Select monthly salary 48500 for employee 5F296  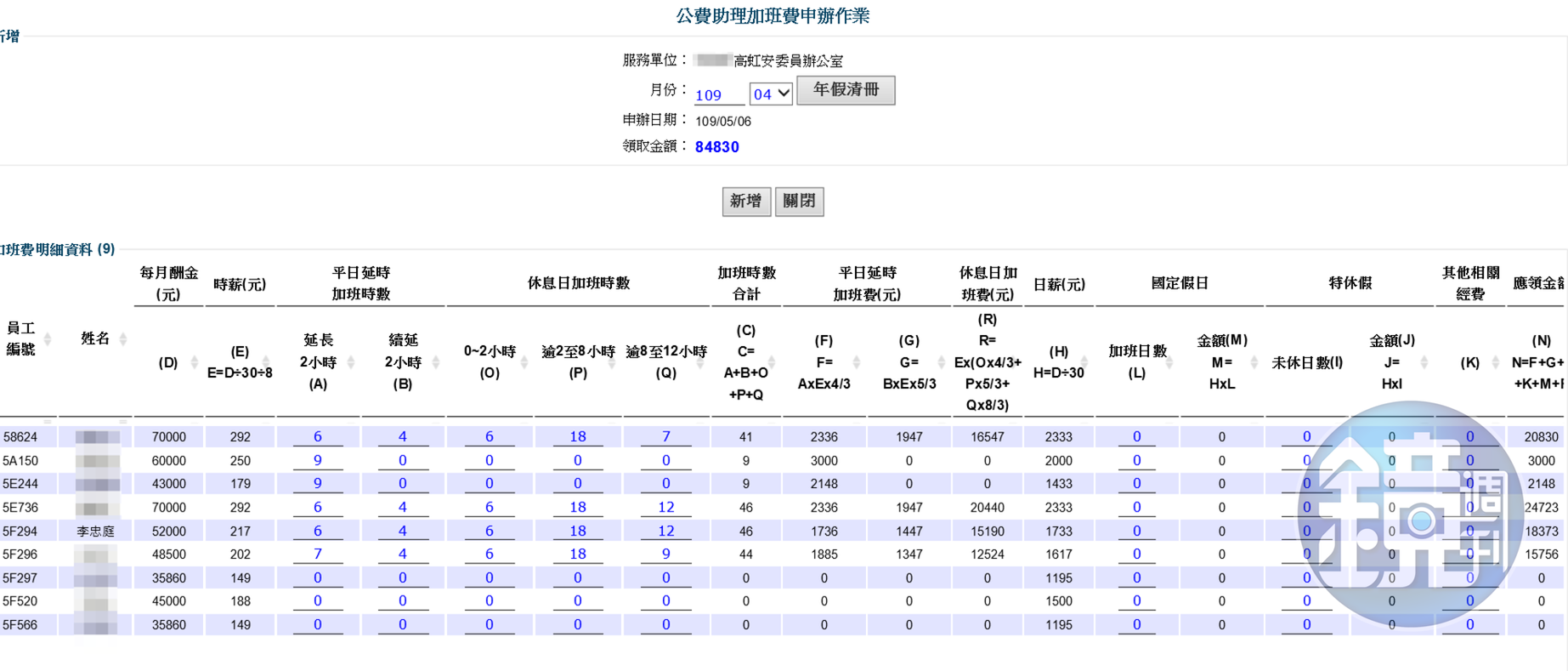point(169,554)
